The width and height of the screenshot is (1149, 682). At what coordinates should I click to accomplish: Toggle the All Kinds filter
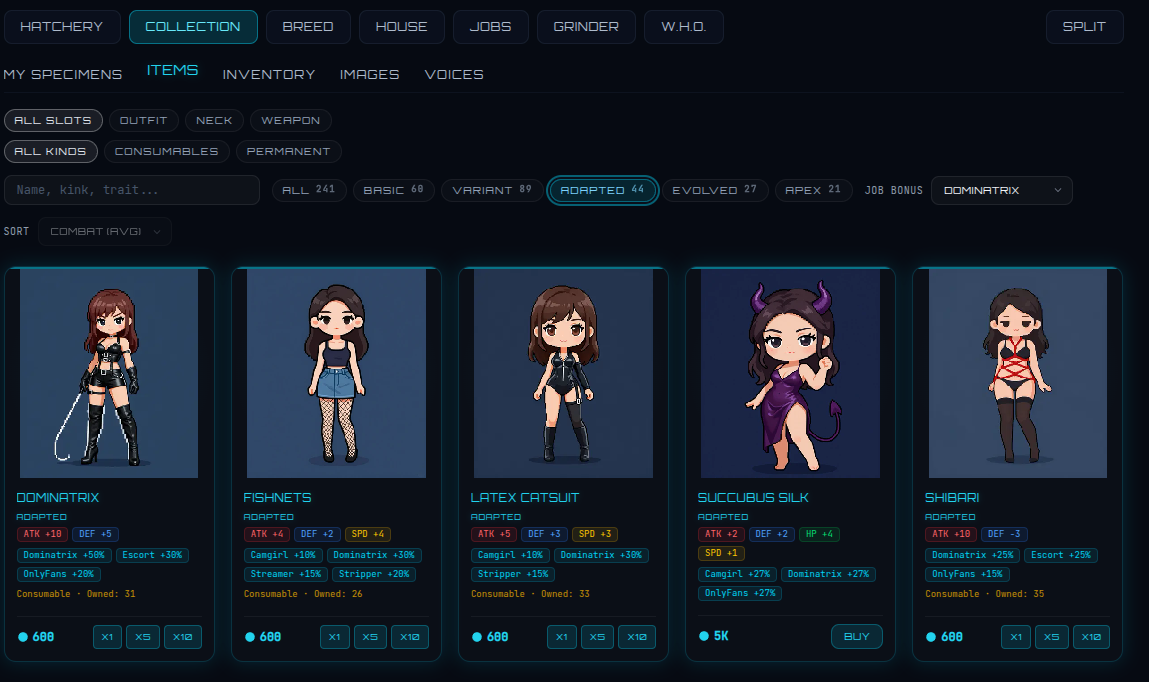point(51,151)
